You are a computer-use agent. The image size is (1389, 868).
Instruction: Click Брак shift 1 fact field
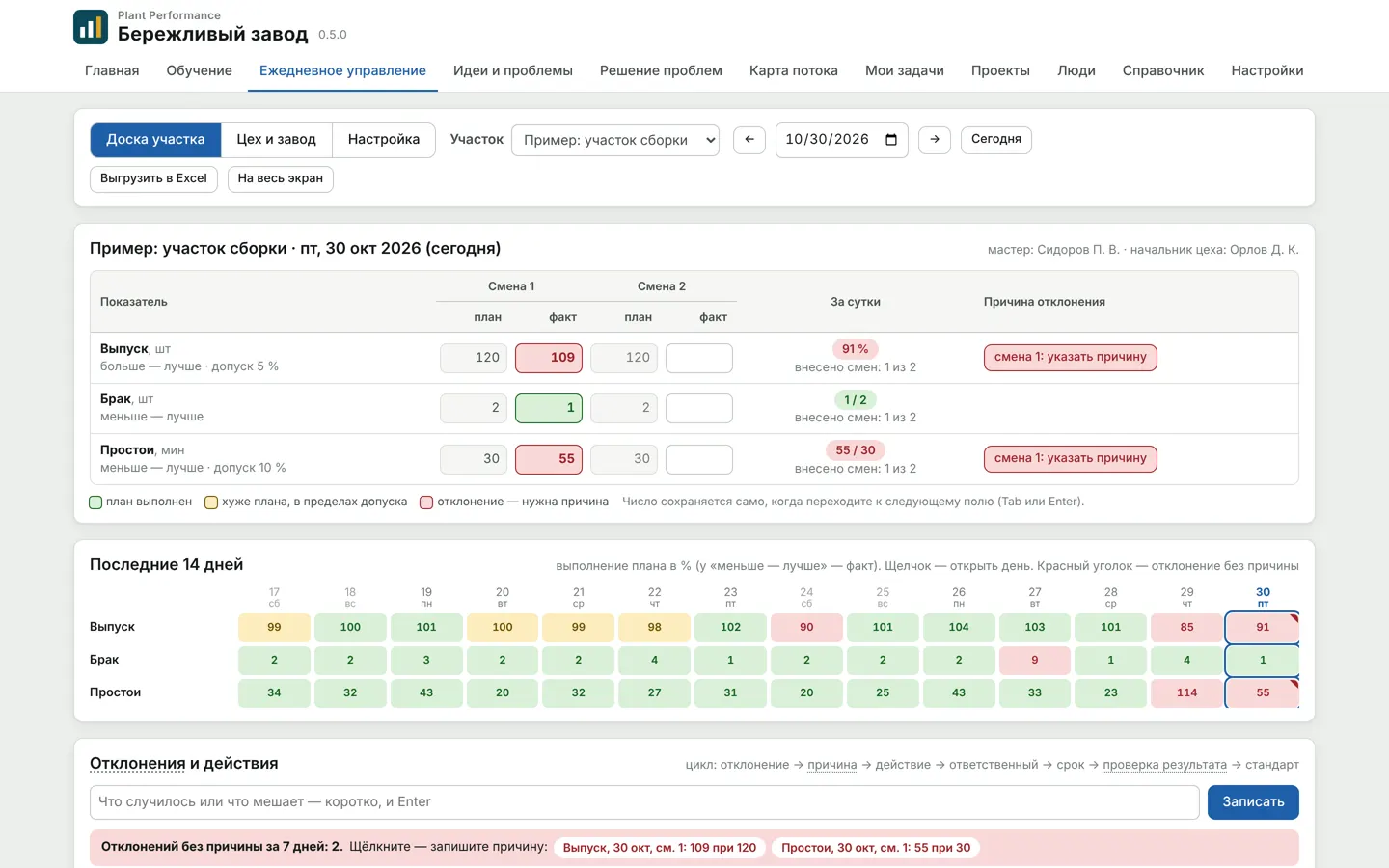coord(549,408)
